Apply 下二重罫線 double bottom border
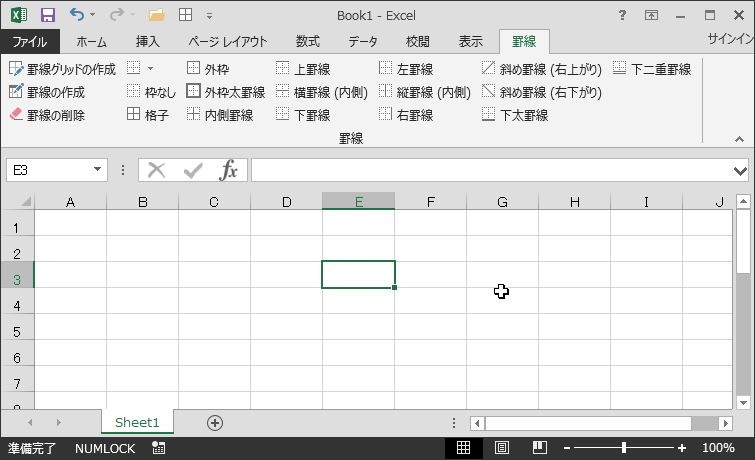 [652, 69]
